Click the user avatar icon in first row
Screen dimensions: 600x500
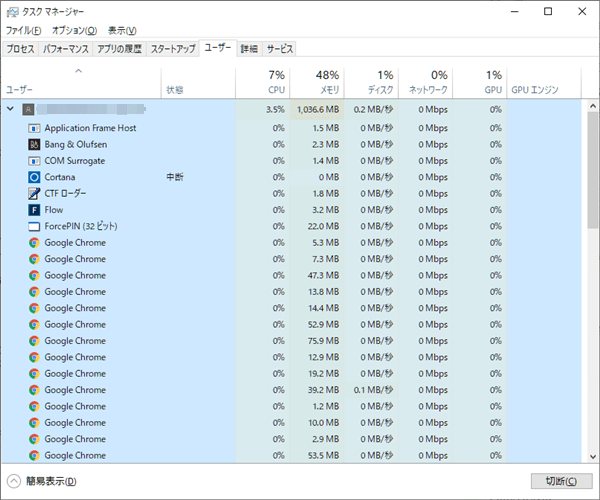[x=28, y=109]
